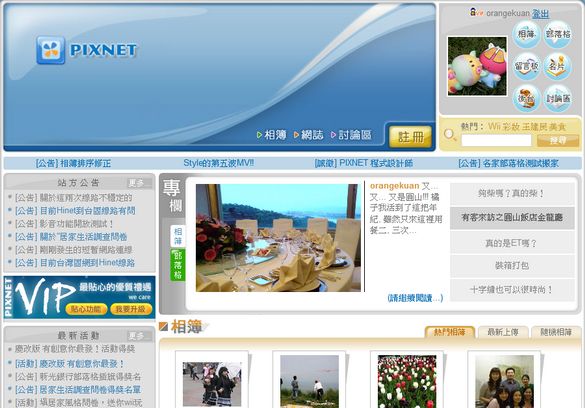Click 更多 in 最新活動 panel
The width and height of the screenshot is (585, 408).
(136, 336)
